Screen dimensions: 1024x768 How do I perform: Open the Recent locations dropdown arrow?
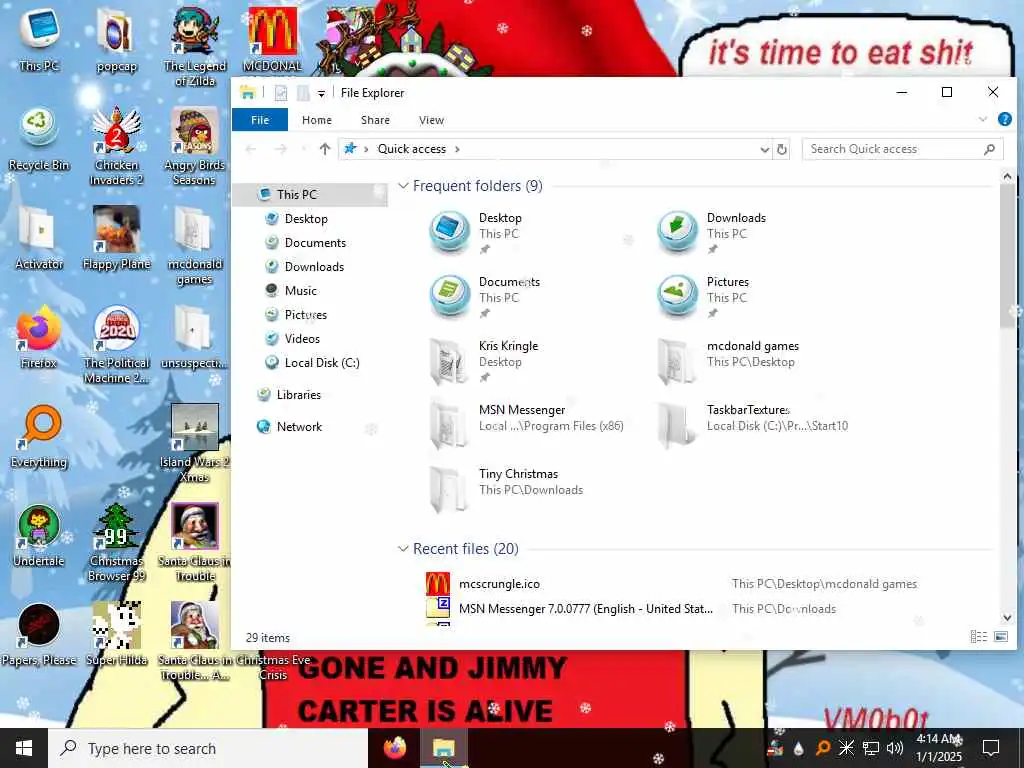[304, 150]
